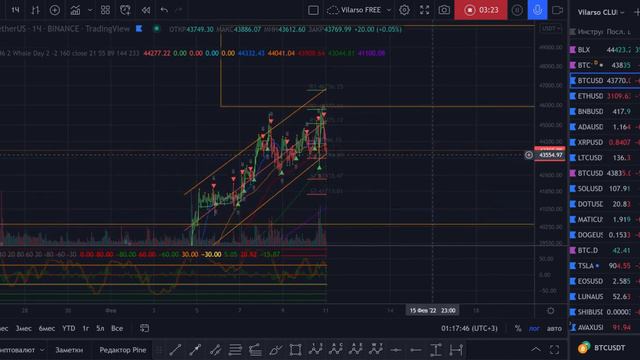Create a price alert
This screenshot has height=360, width=640.
point(125,10)
